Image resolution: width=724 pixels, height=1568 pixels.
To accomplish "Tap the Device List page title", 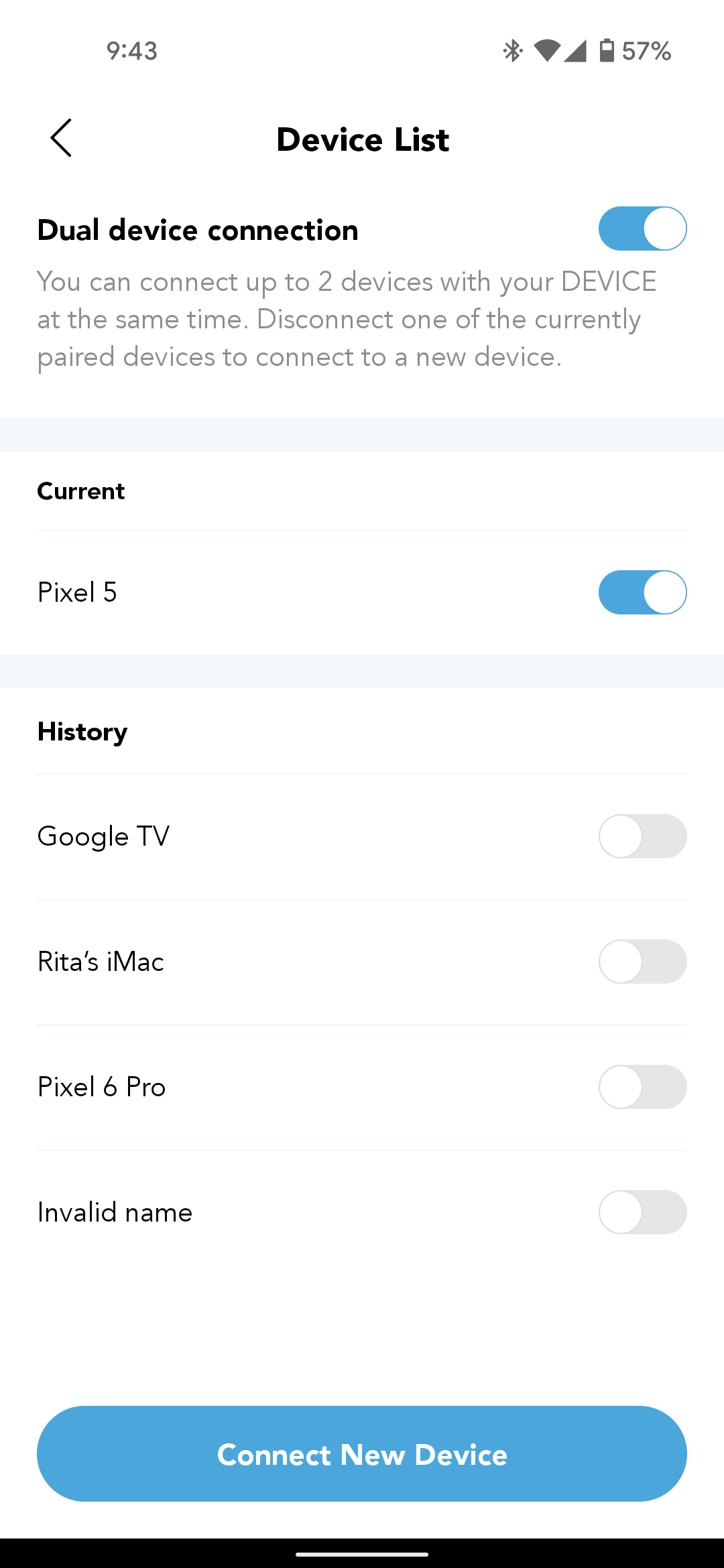I will 362,139.
